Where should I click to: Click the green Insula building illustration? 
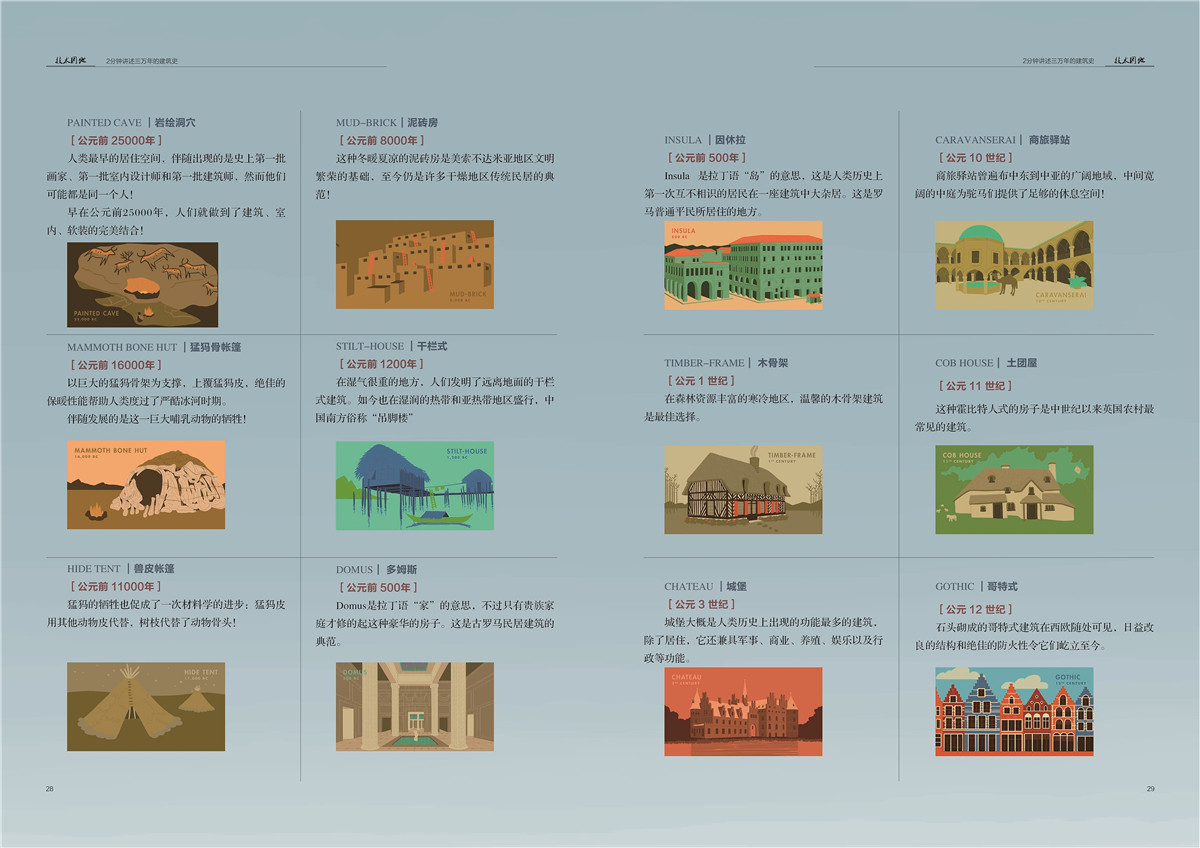(743, 265)
